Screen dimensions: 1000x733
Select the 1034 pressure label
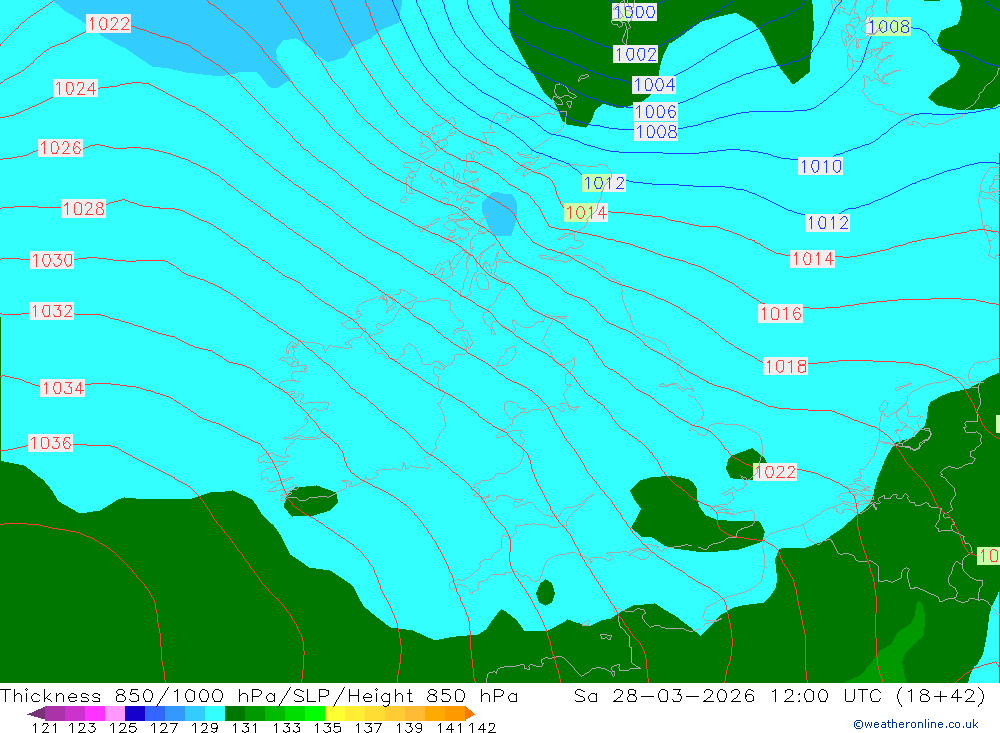[x=62, y=388]
